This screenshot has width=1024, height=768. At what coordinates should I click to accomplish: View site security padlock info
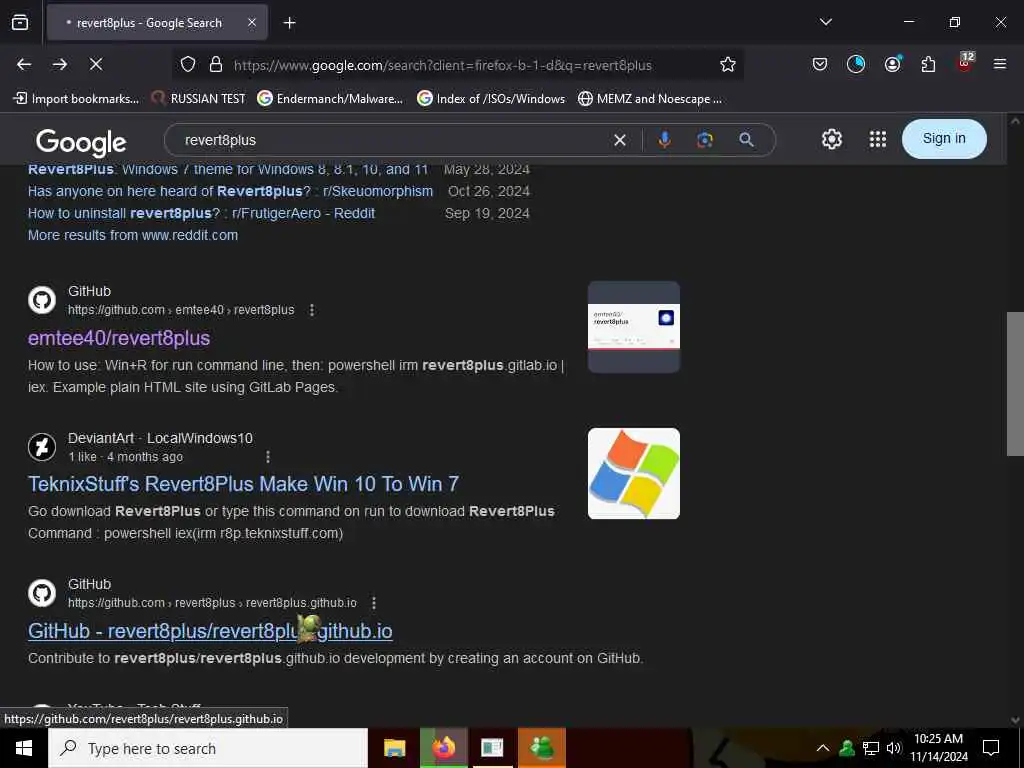click(x=216, y=65)
